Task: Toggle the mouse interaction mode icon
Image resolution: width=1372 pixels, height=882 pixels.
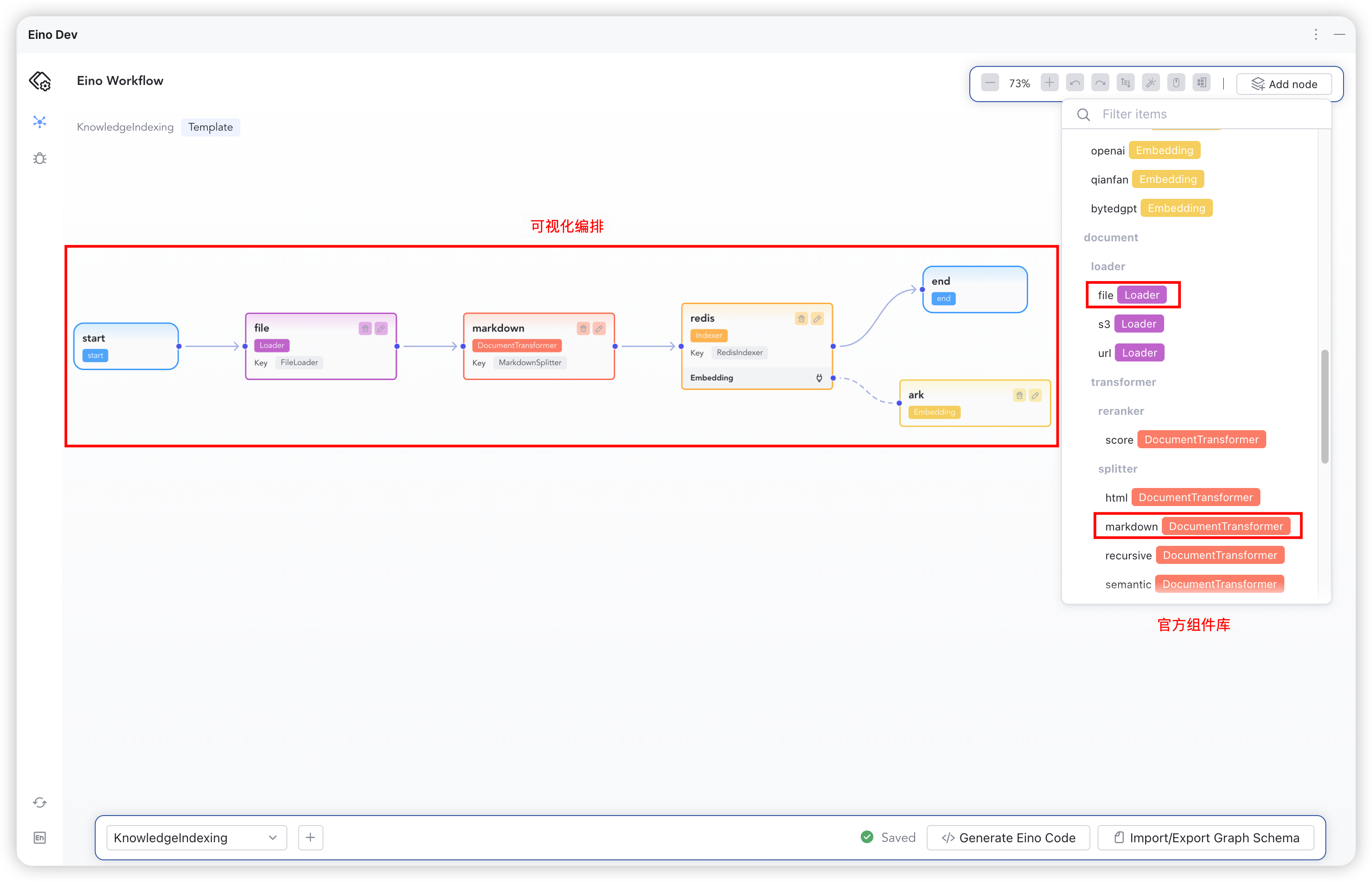Action: [1176, 83]
